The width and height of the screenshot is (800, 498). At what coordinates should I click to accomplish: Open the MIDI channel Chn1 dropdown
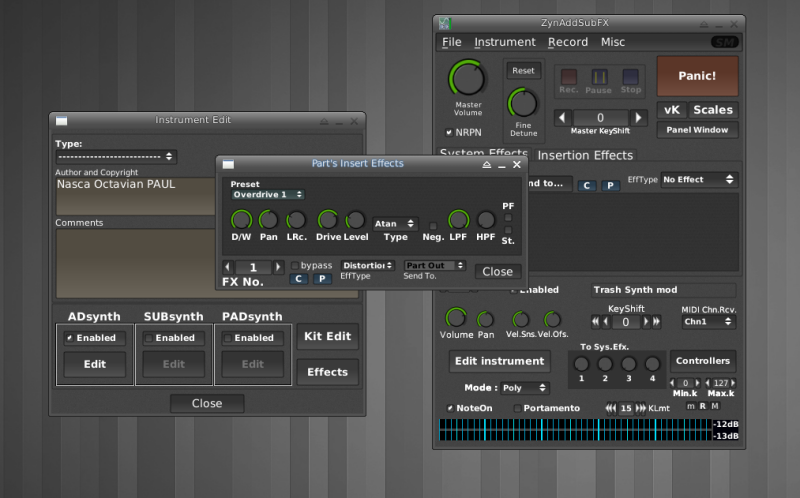708,322
